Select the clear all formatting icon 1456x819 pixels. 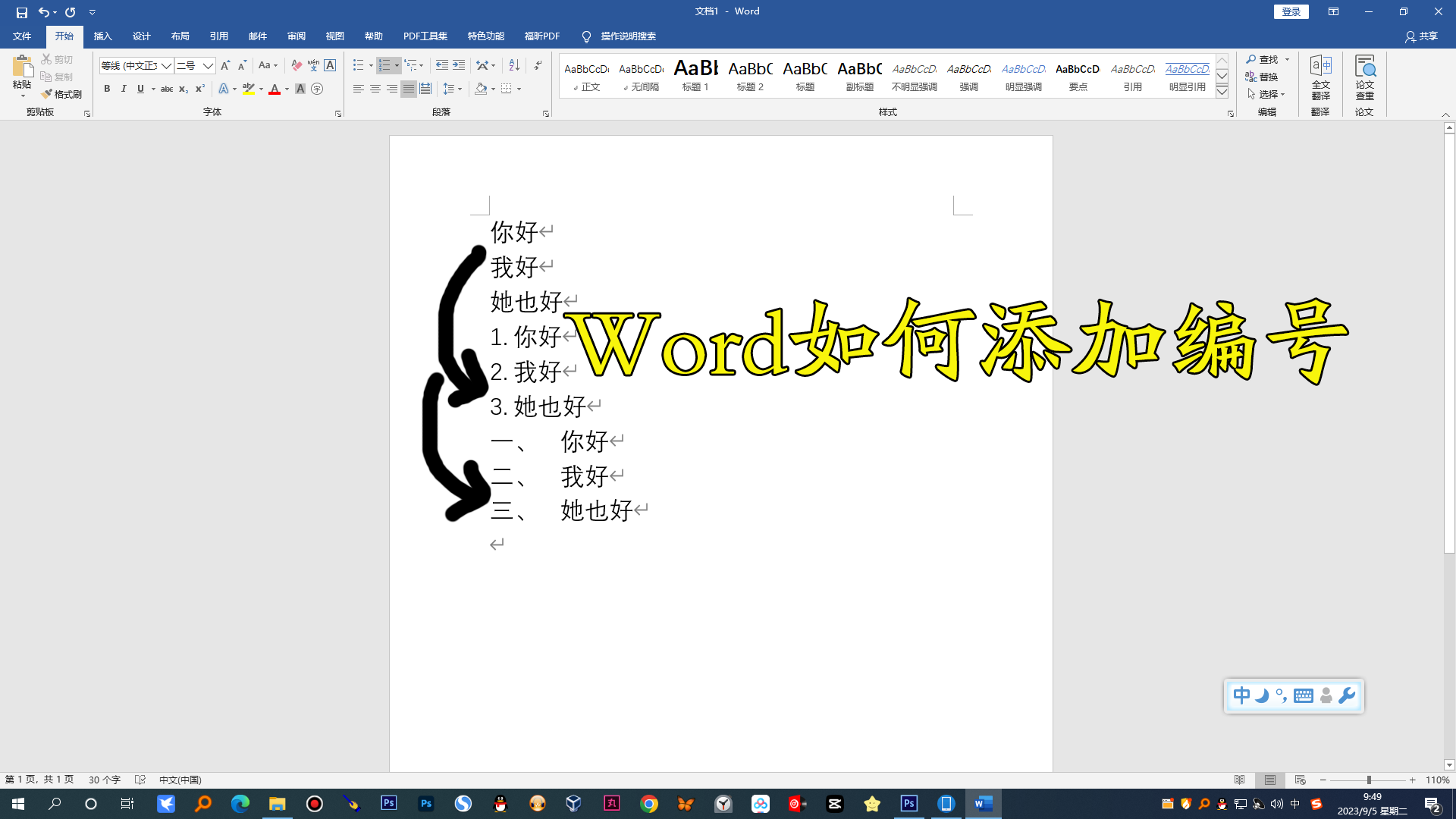click(x=297, y=65)
